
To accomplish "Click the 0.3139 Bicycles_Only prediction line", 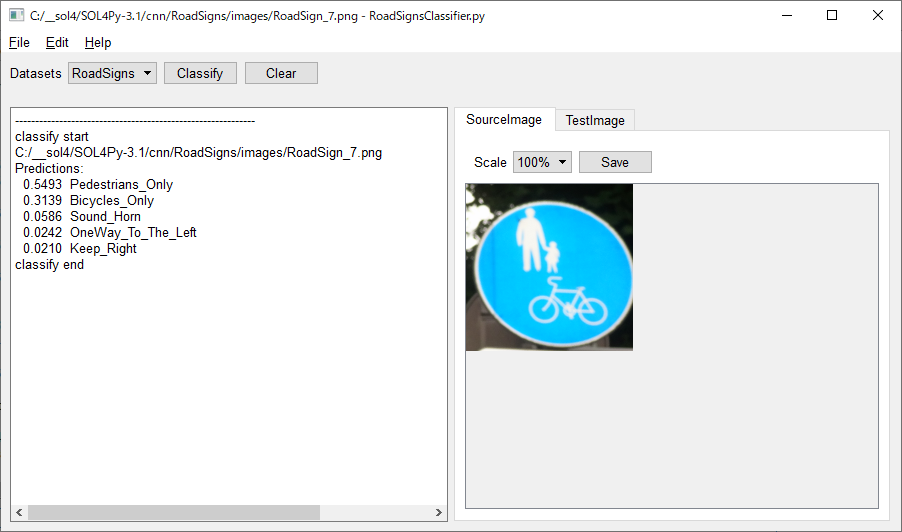I will point(89,201).
